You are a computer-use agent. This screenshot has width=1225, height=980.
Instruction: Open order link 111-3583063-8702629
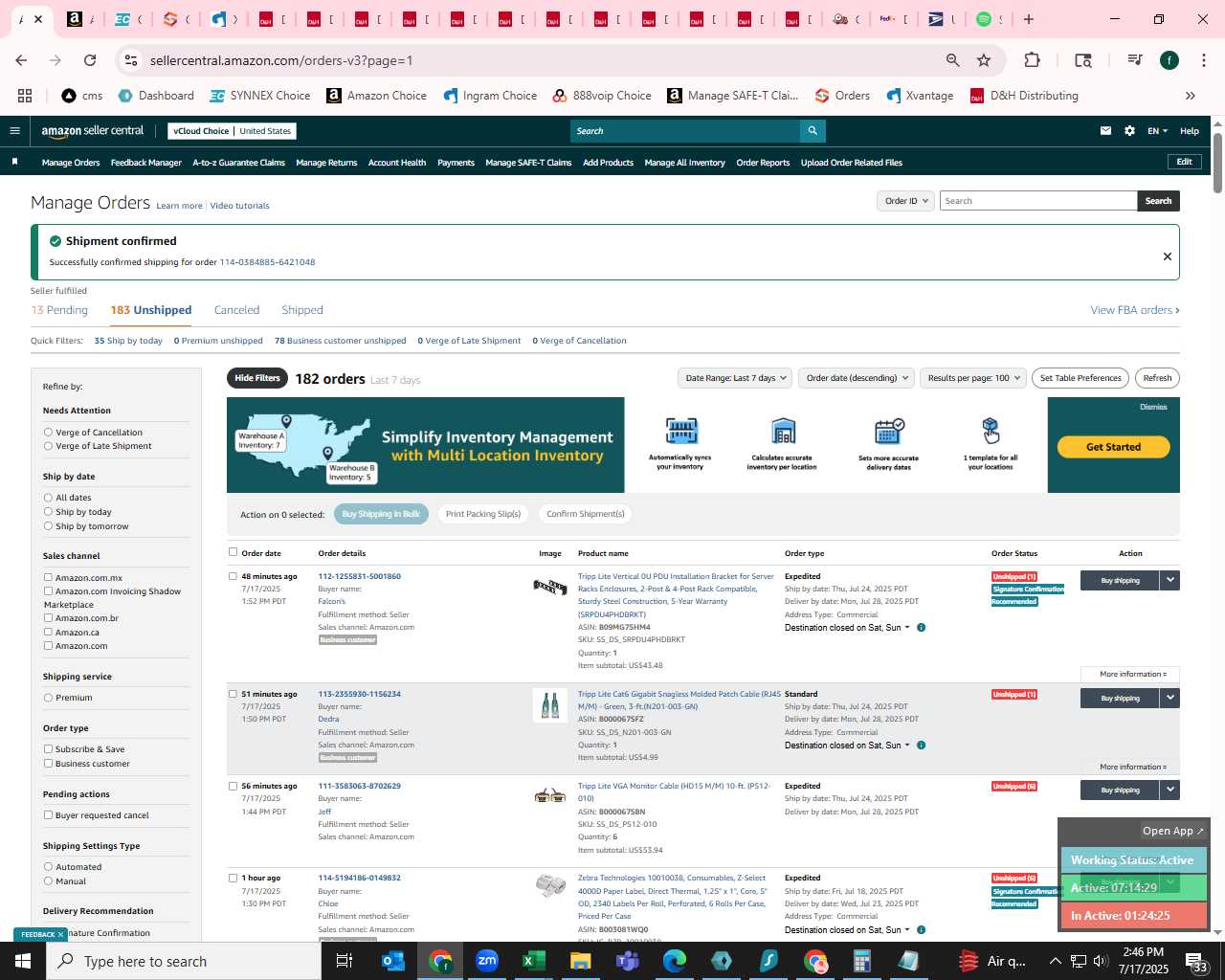359,786
